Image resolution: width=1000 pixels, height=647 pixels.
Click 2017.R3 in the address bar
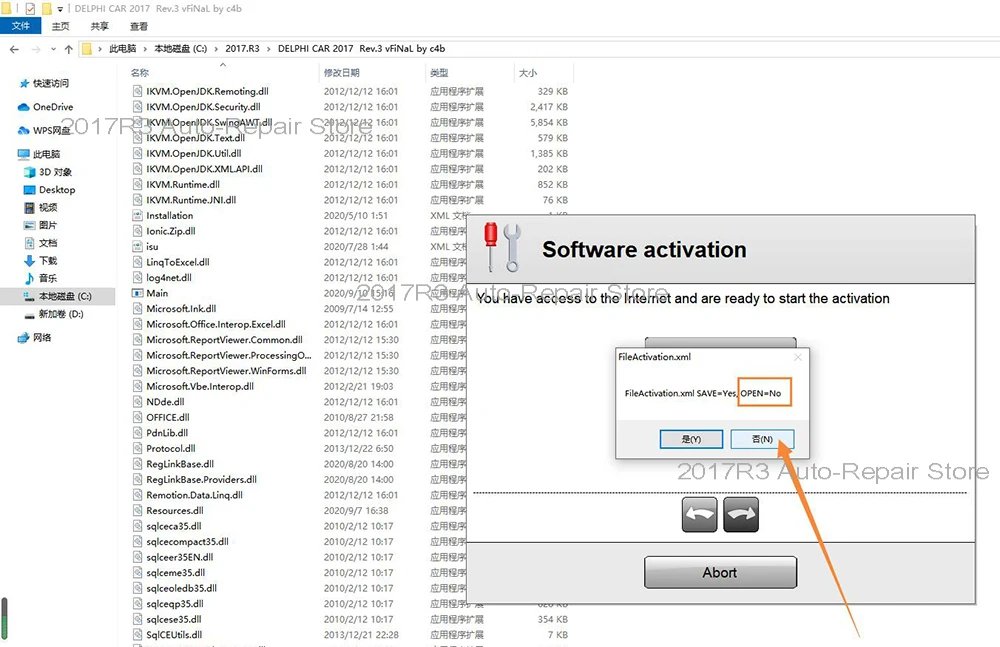point(242,48)
